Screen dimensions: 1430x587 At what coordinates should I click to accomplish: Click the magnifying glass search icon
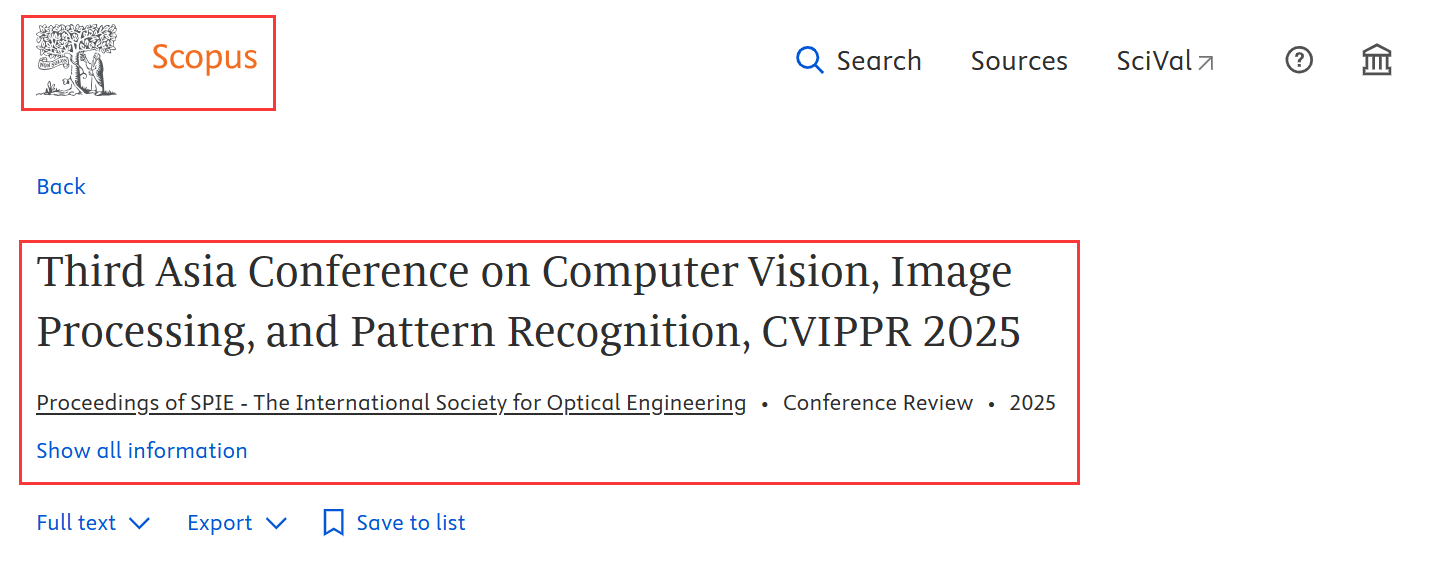809,61
